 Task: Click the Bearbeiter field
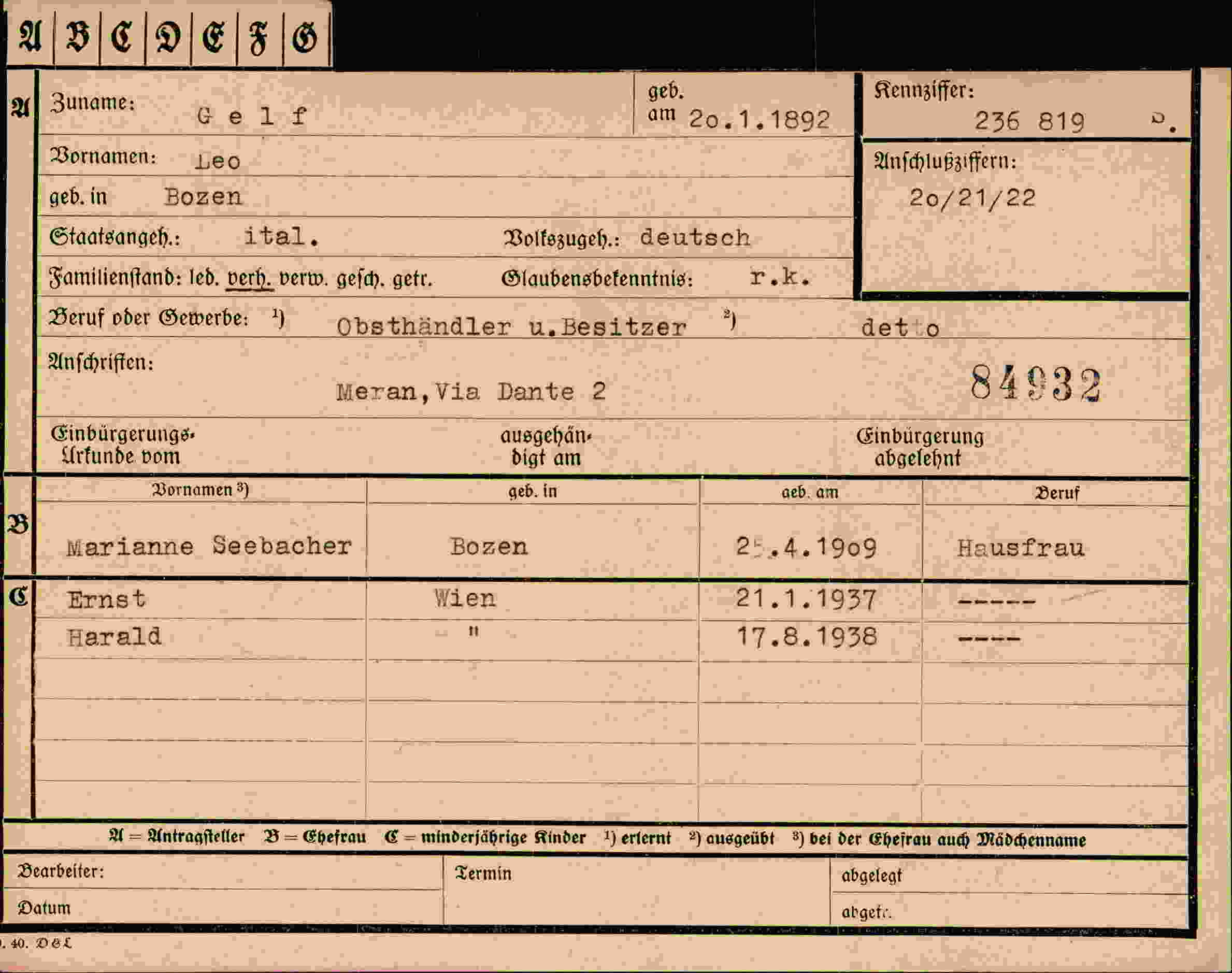coord(223,872)
